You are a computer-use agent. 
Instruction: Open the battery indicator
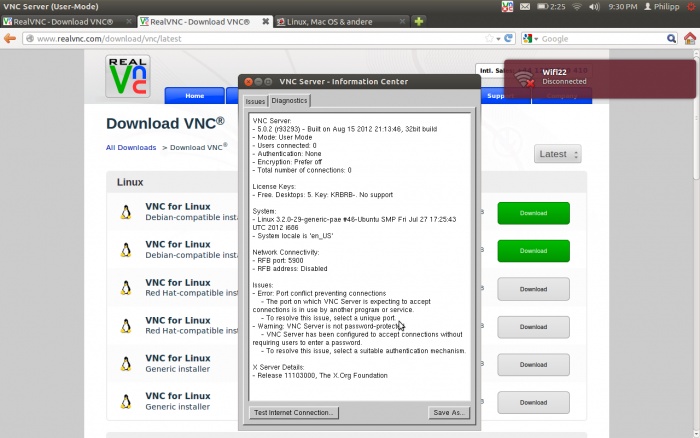tap(551, 6)
